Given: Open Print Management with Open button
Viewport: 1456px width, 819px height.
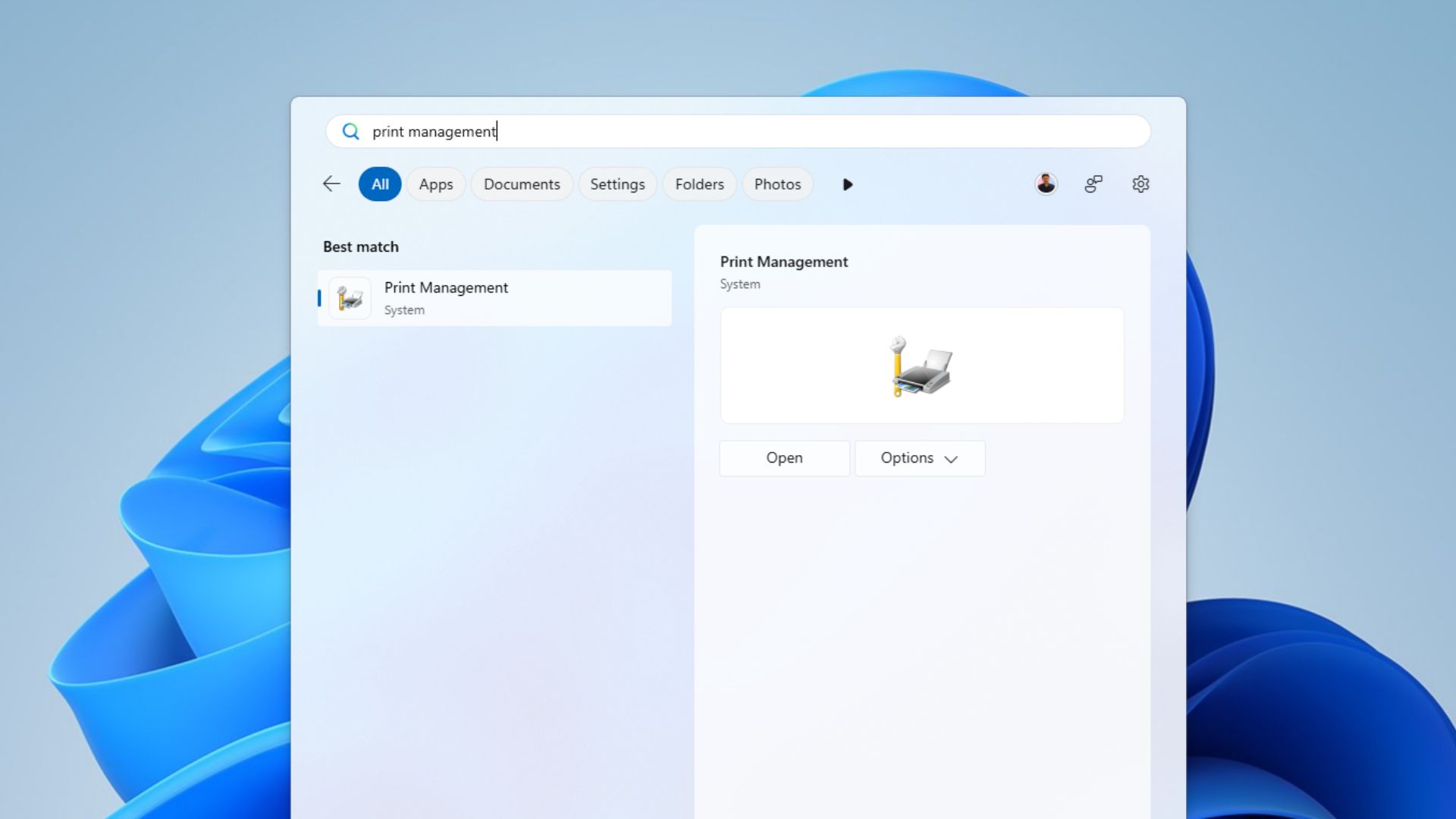Looking at the screenshot, I should (x=784, y=458).
